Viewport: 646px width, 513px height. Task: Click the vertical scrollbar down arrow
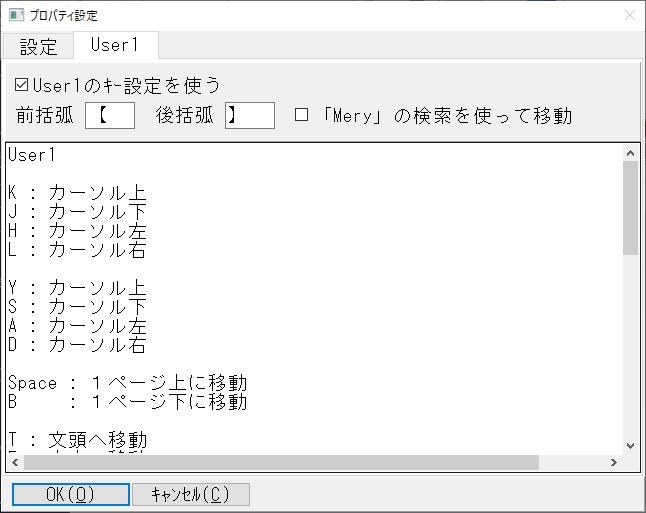(x=630, y=446)
